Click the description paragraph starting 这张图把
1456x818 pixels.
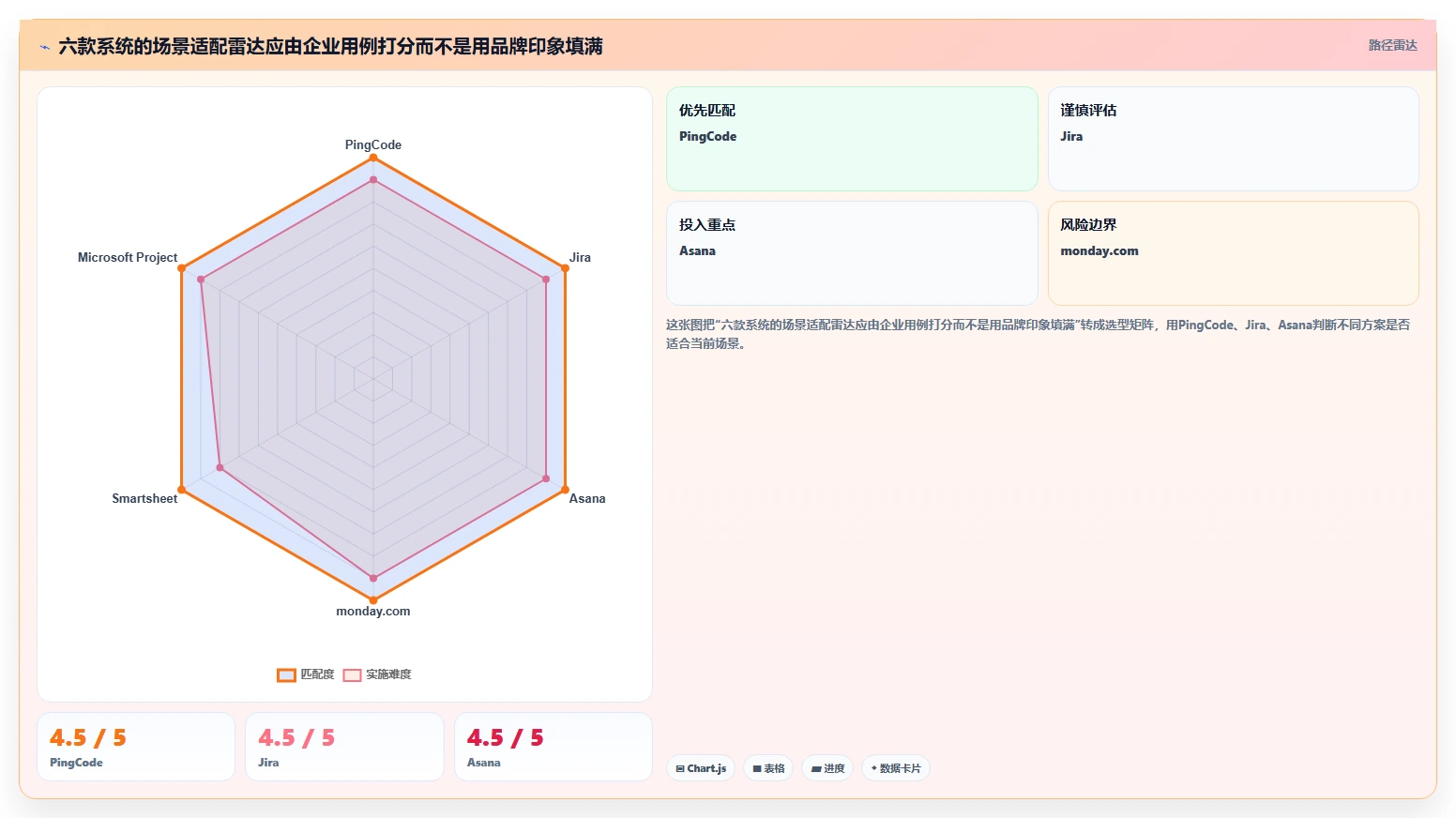[1038, 334]
